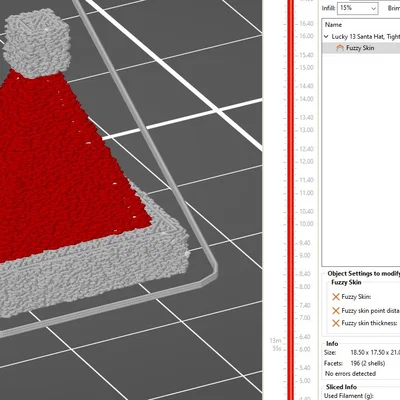Click the 13m 55s time estimate marker
The width and height of the screenshot is (400, 400).
[276, 344]
